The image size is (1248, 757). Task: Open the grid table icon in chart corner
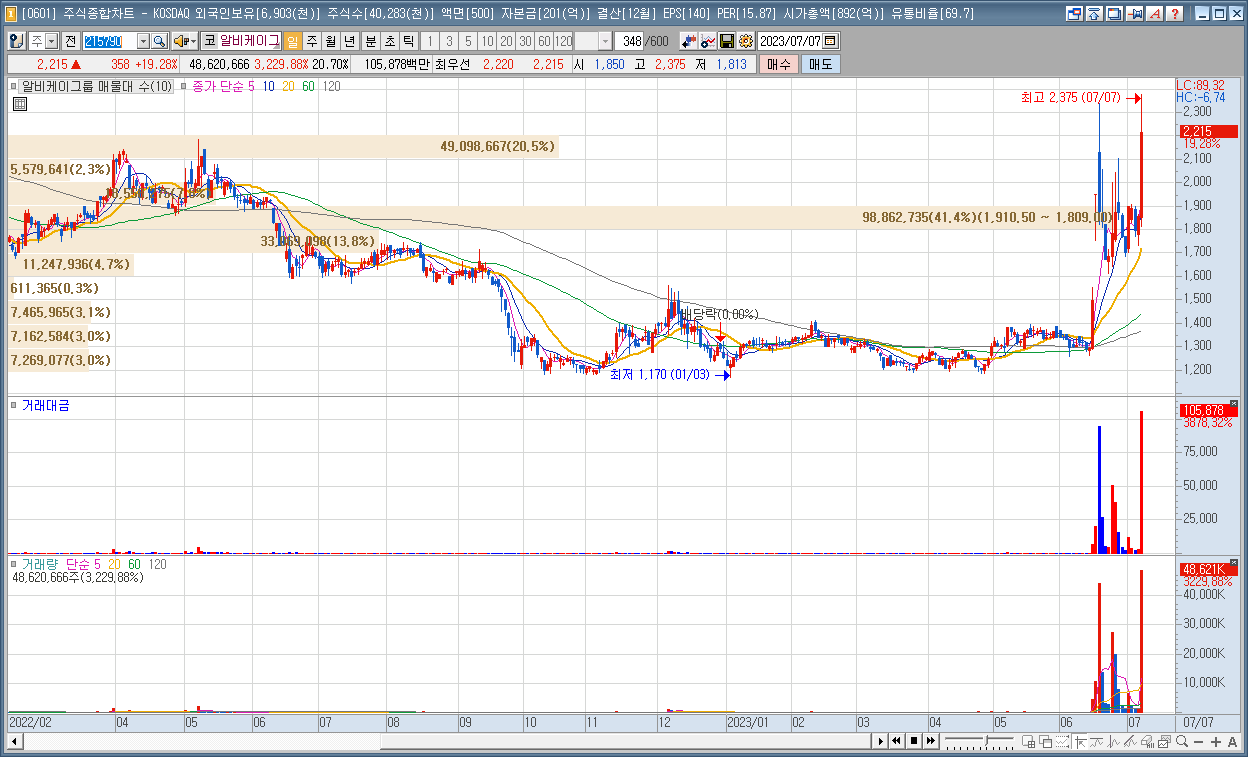(x=19, y=104)
